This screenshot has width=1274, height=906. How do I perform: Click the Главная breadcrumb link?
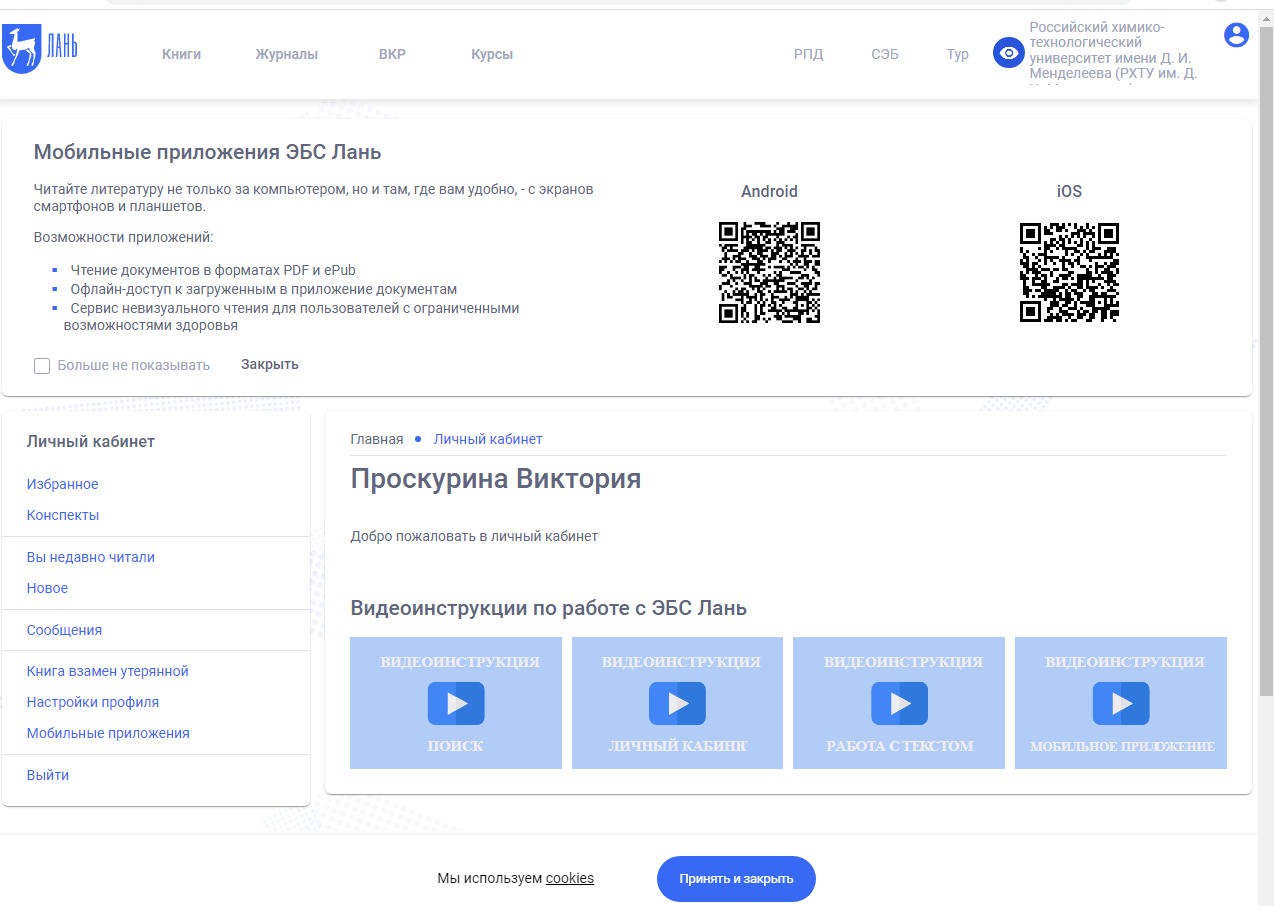(x=376, y=439)
